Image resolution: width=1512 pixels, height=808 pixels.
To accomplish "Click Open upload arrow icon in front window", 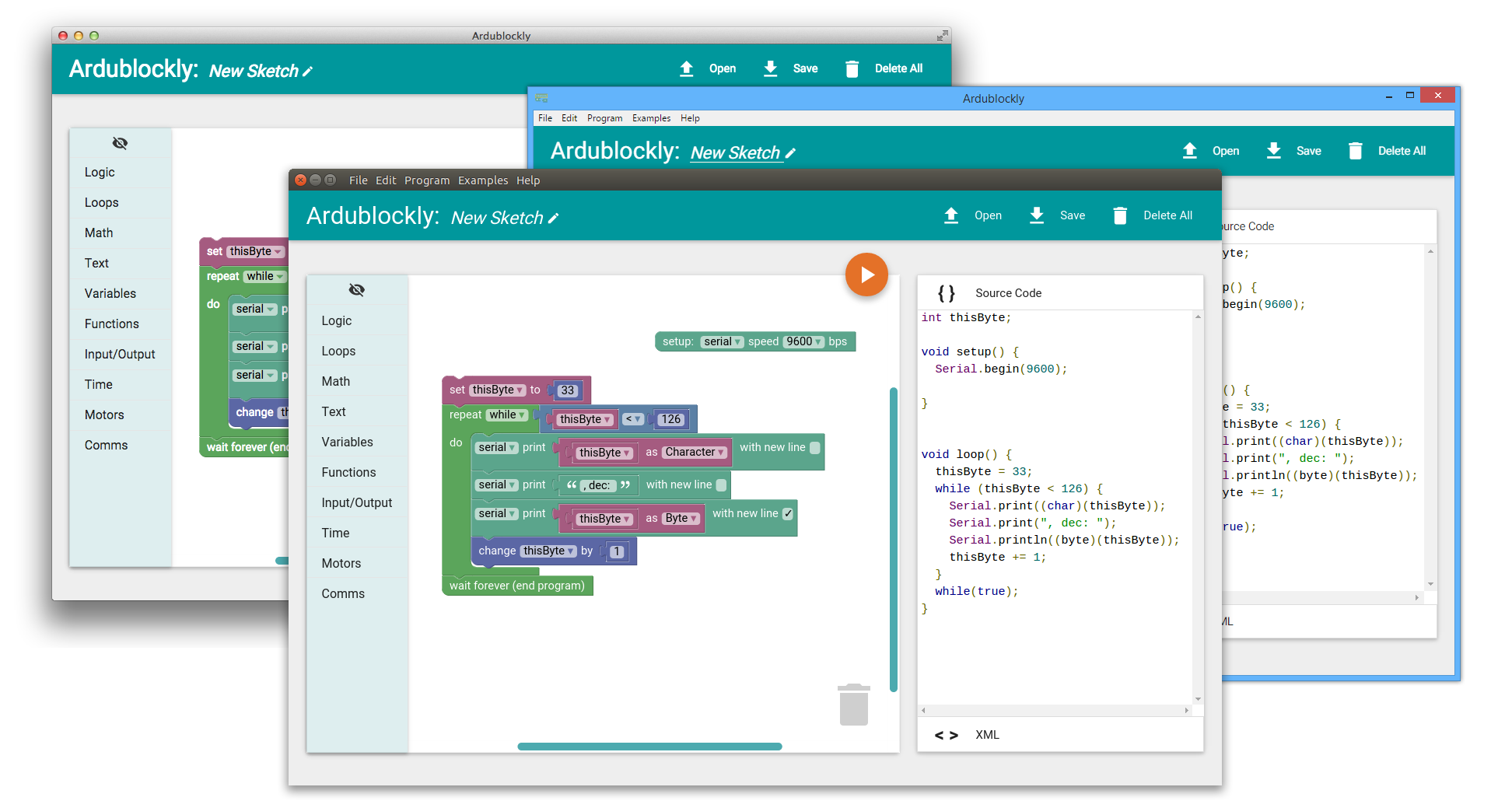I will 951,215.
